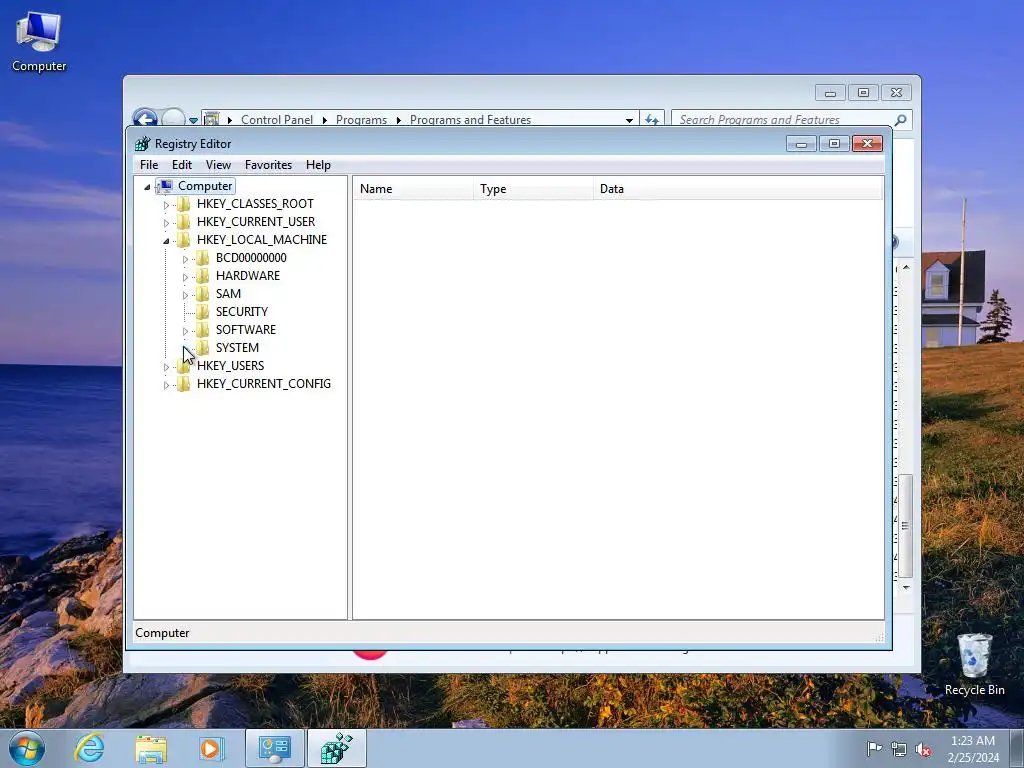Open the View menu in Registry Editor
The image size is (1024, 768).
point(218,165)
